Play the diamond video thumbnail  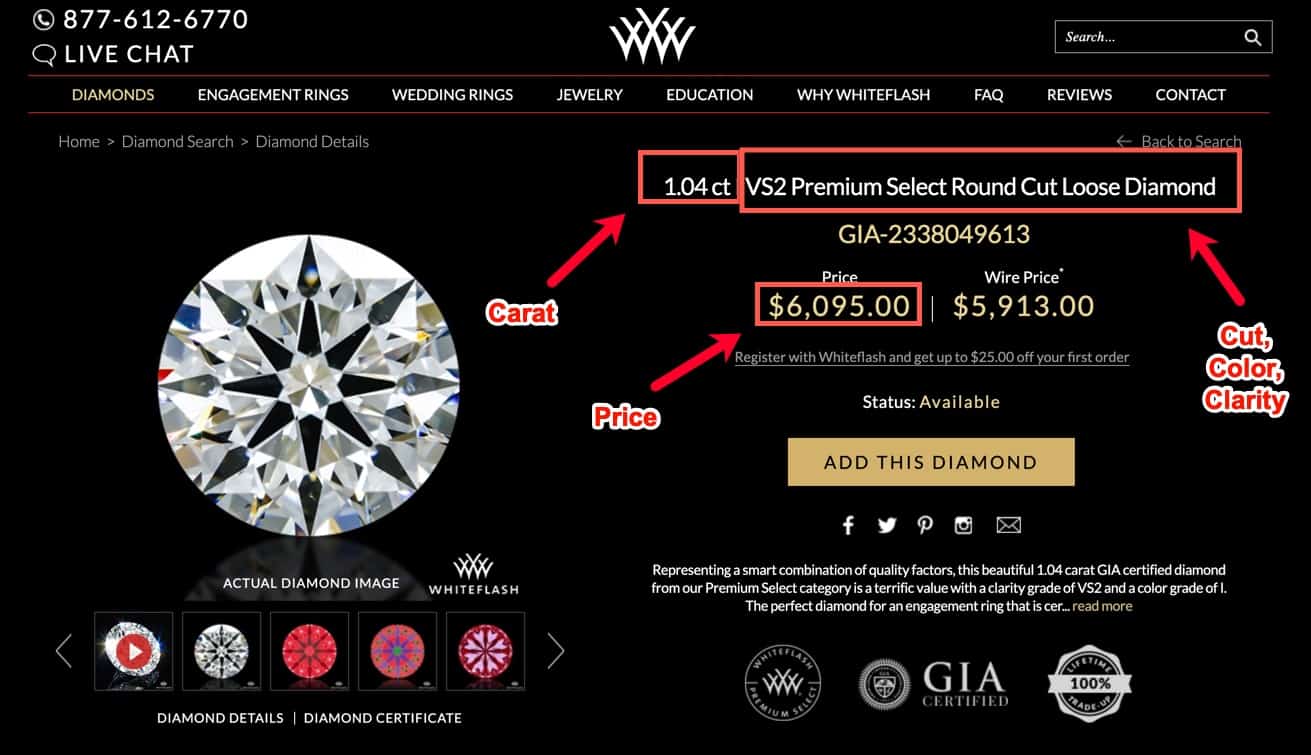[133, 650]
